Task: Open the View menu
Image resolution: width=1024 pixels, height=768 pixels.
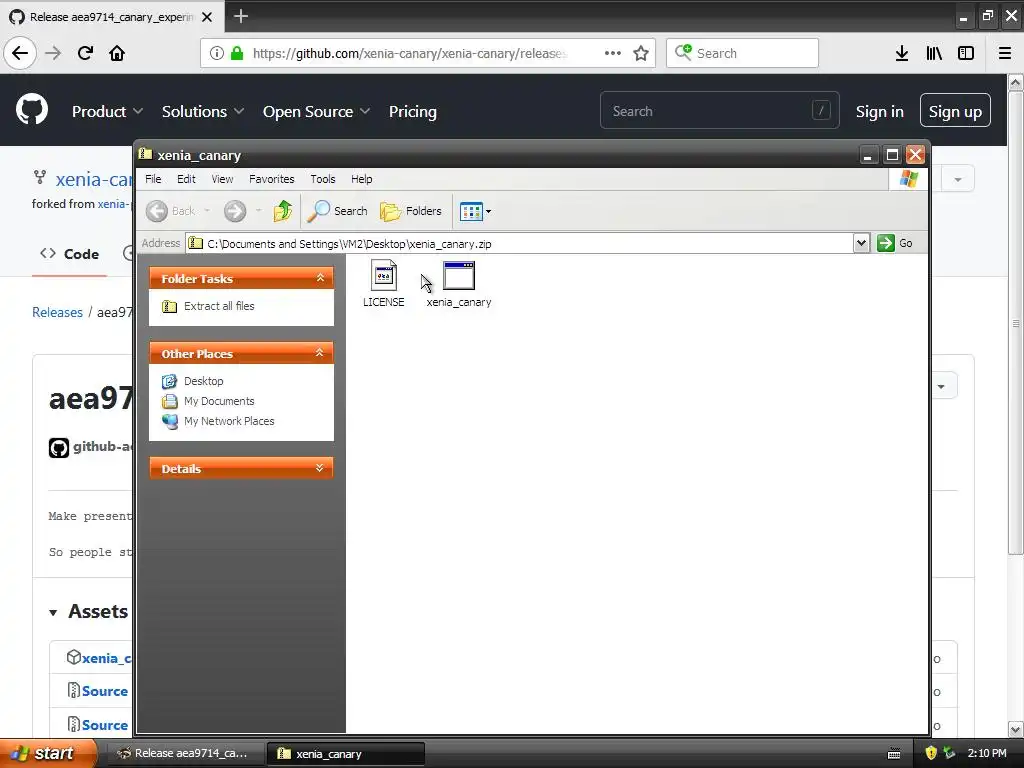Action: point(222,179)
